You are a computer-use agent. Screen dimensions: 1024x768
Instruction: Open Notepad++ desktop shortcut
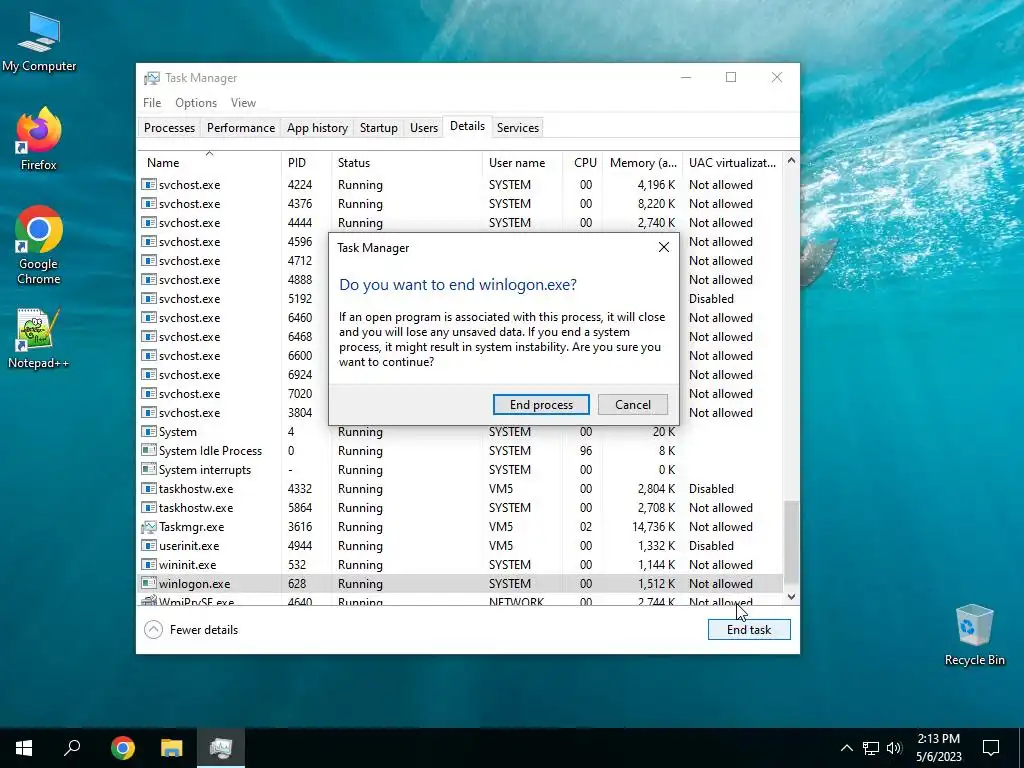pyautogui.click(x=39, y=338)
